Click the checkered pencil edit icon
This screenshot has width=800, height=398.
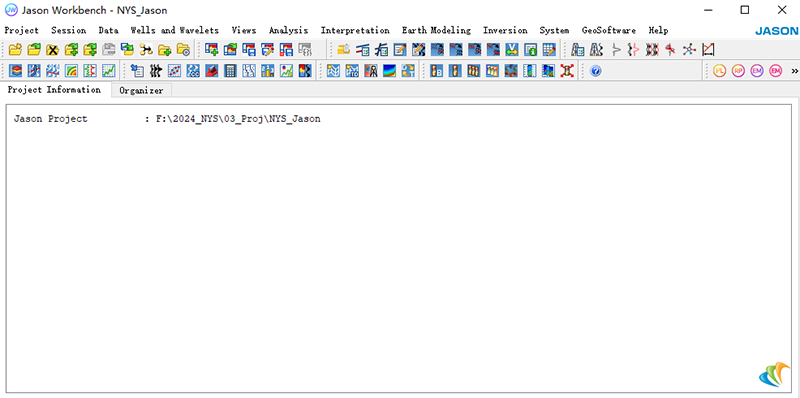pyautogui.click(x=418, y=49)
